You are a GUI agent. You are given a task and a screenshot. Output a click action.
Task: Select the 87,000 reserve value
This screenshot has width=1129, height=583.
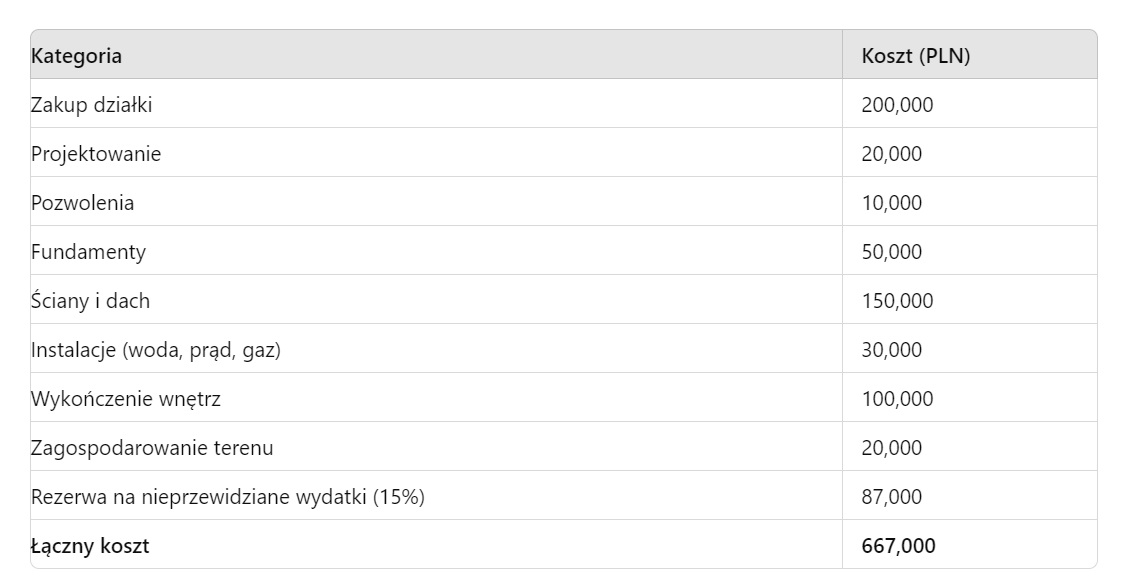click(x=892, y=497)
